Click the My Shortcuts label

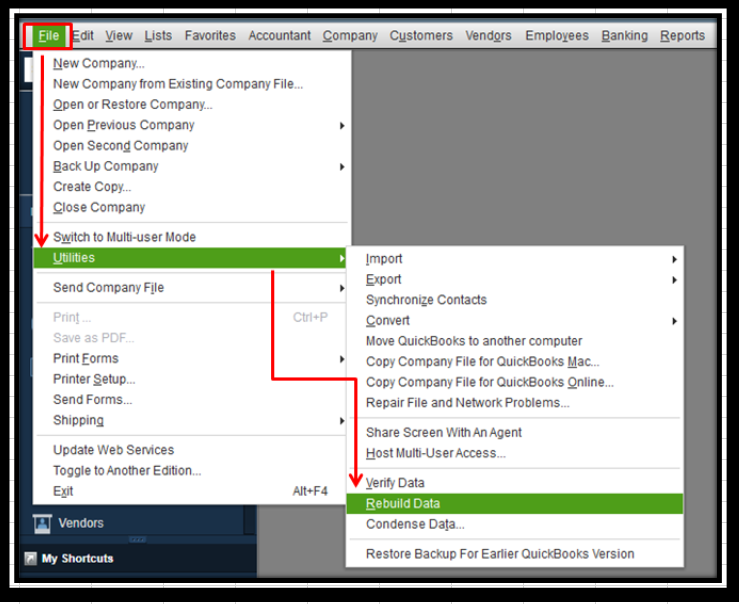click(x=78, y=559)
